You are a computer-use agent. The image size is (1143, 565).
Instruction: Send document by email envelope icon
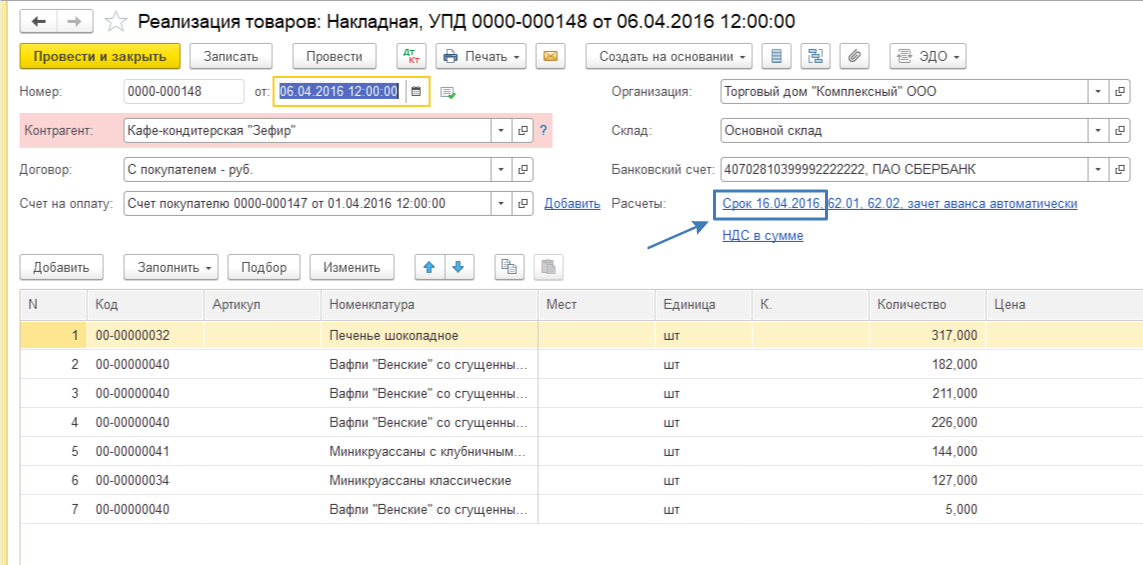[551, 56]
